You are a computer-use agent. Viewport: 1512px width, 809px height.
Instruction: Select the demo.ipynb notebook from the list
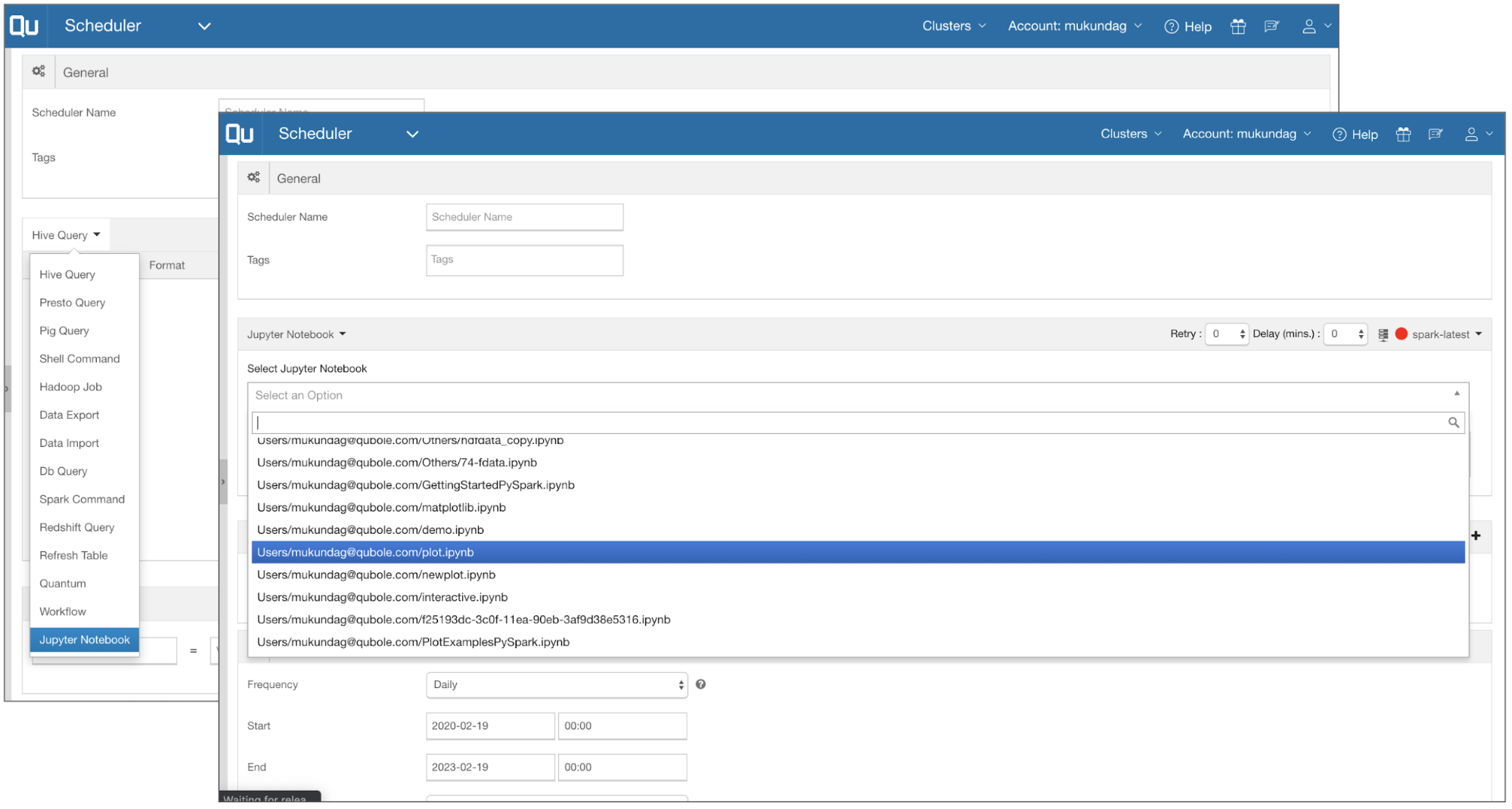click(x=370, y=529)
